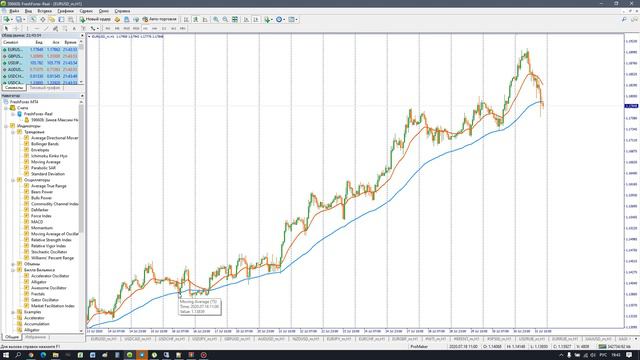Open the New Chart toolbar icon

point(7,19)
